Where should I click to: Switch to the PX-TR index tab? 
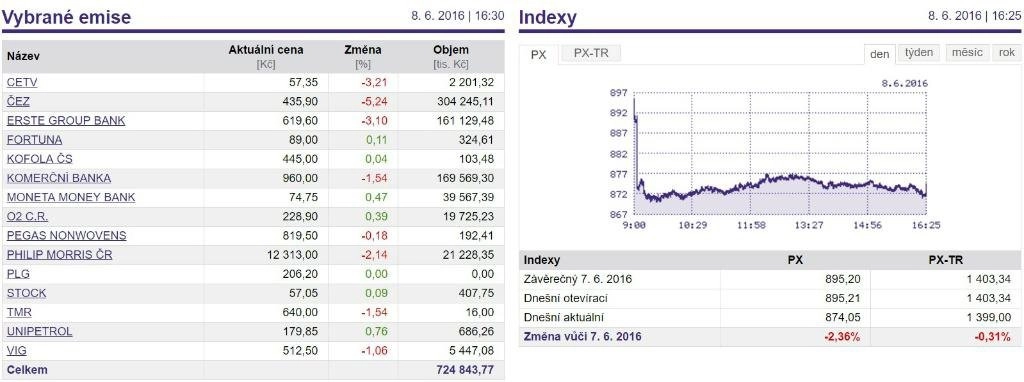pos(591,54)
